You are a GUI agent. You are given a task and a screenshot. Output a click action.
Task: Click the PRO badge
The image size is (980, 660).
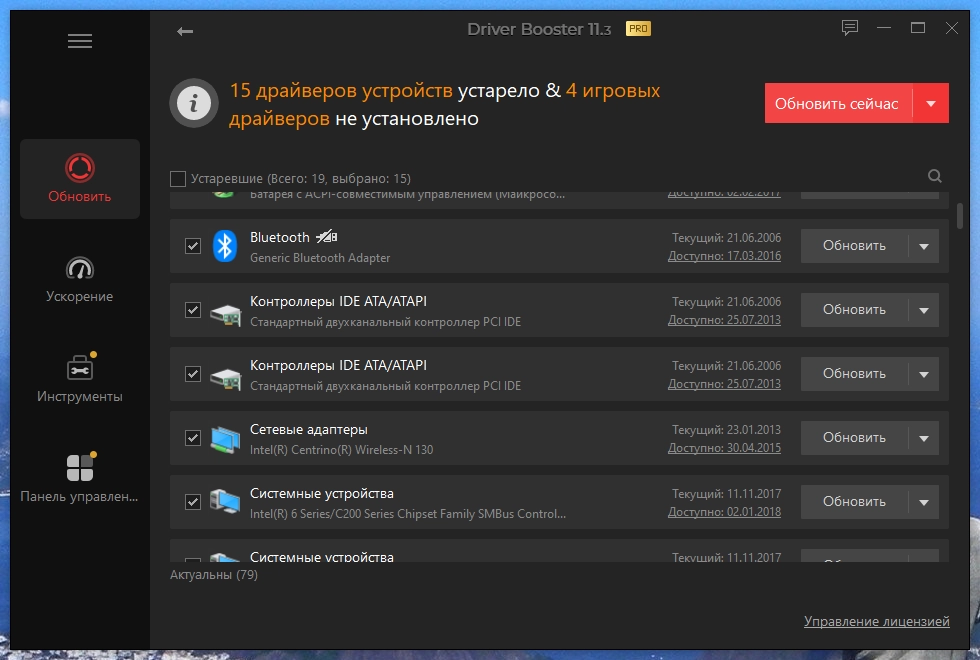638,29
